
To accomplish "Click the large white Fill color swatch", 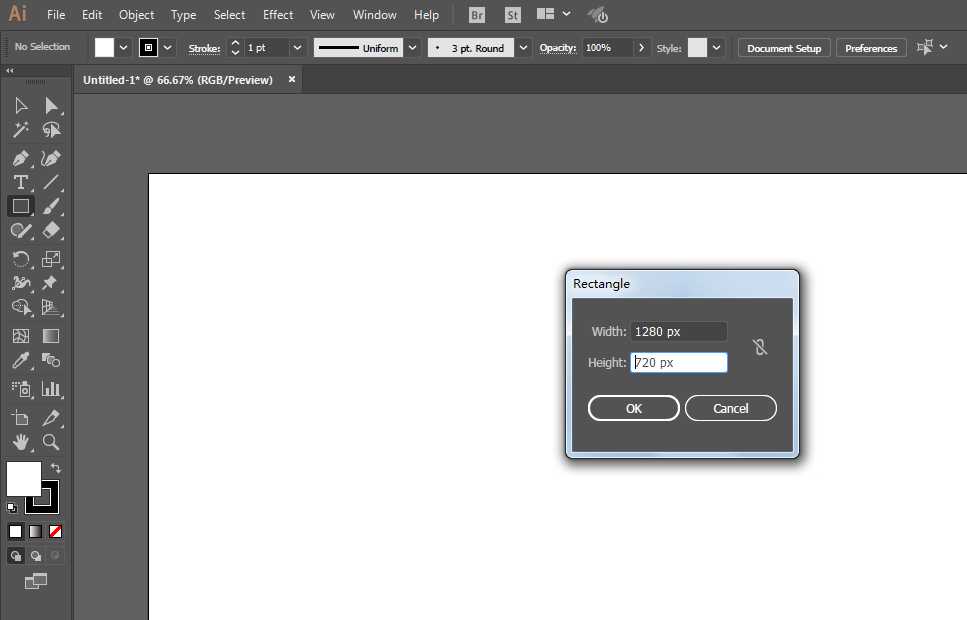I will point(23,478).
